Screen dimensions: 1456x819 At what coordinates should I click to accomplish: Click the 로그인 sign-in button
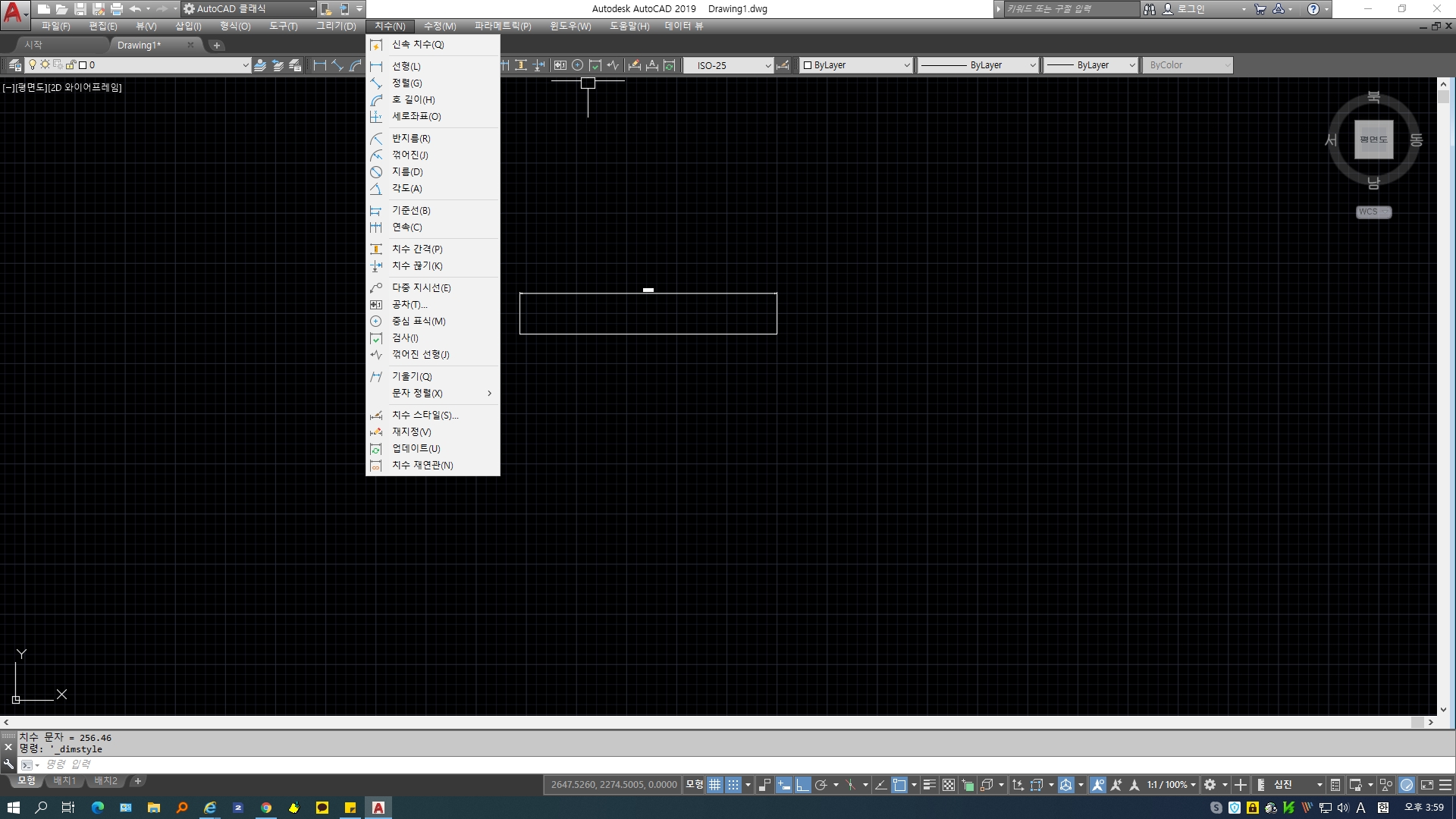click(1183, 9)
